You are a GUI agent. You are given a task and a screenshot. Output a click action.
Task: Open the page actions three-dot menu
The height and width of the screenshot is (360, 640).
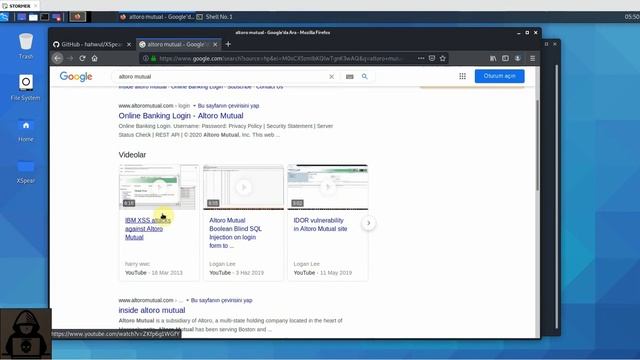pos(421,58)
